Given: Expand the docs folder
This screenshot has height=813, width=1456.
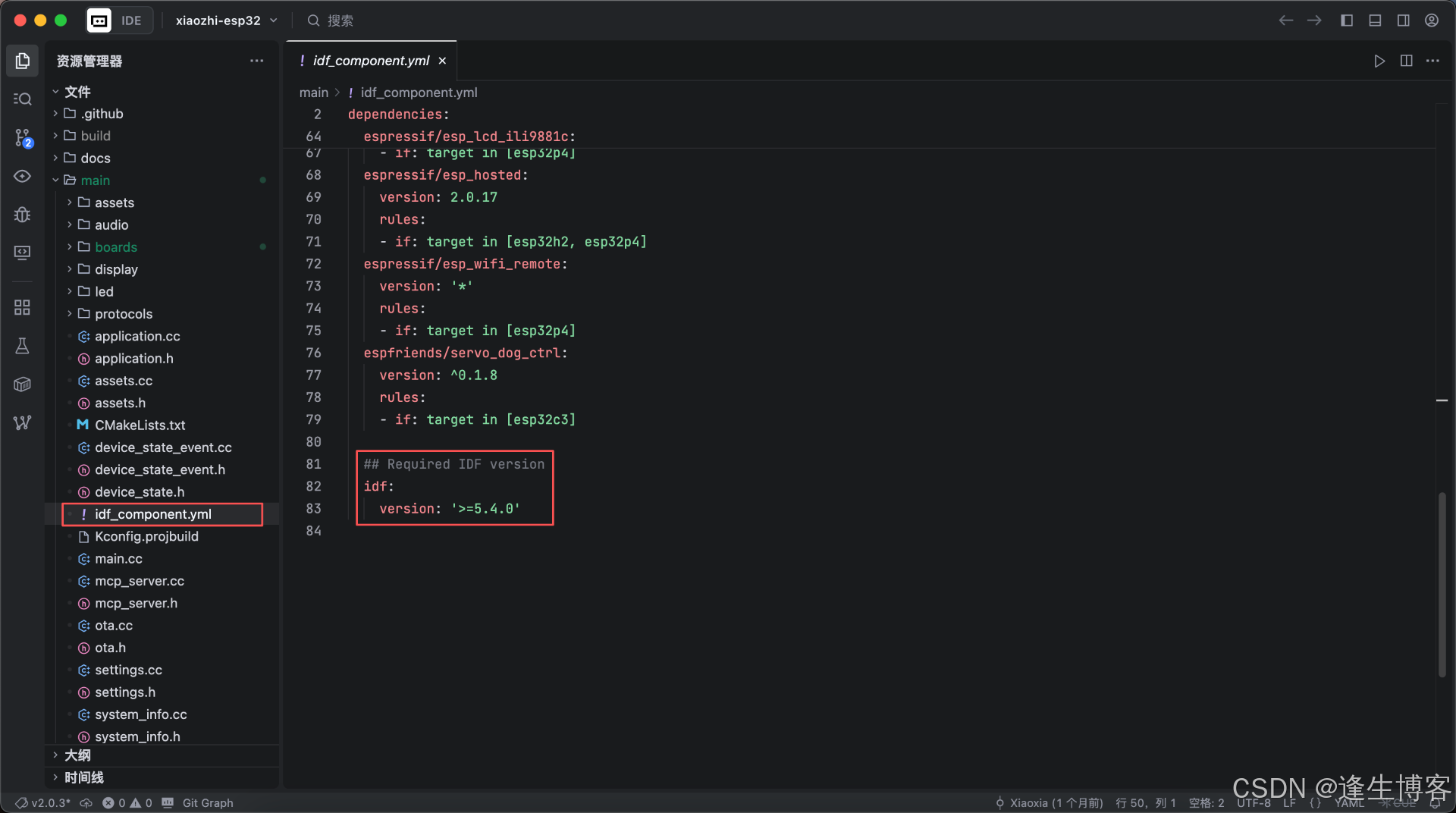Looking at the screenshot, I should tap(96, 158).
